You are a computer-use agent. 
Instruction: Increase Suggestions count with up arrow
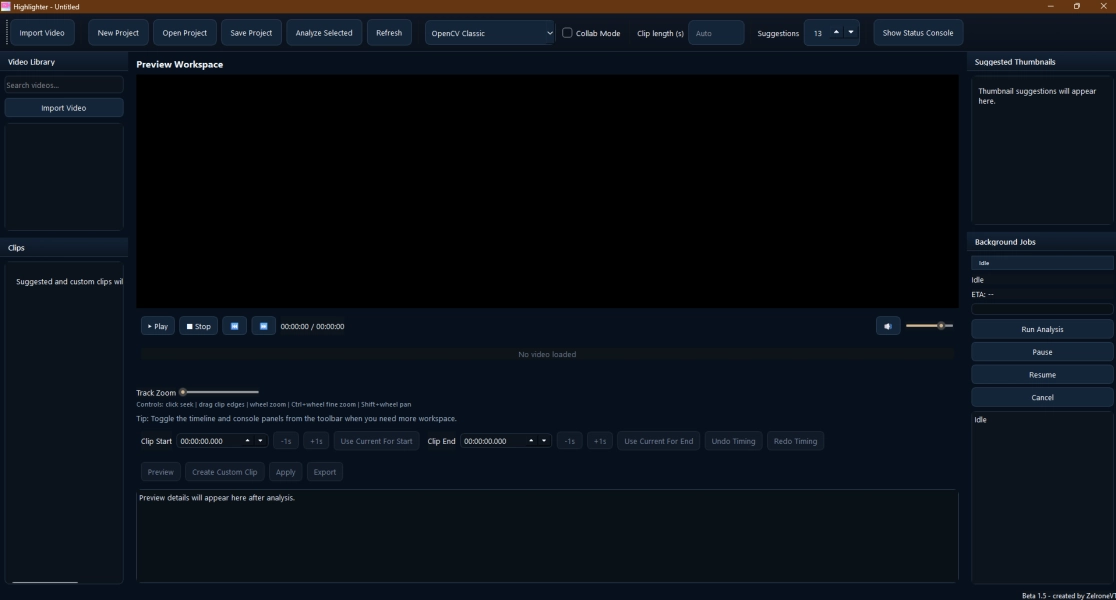[836, 32]
